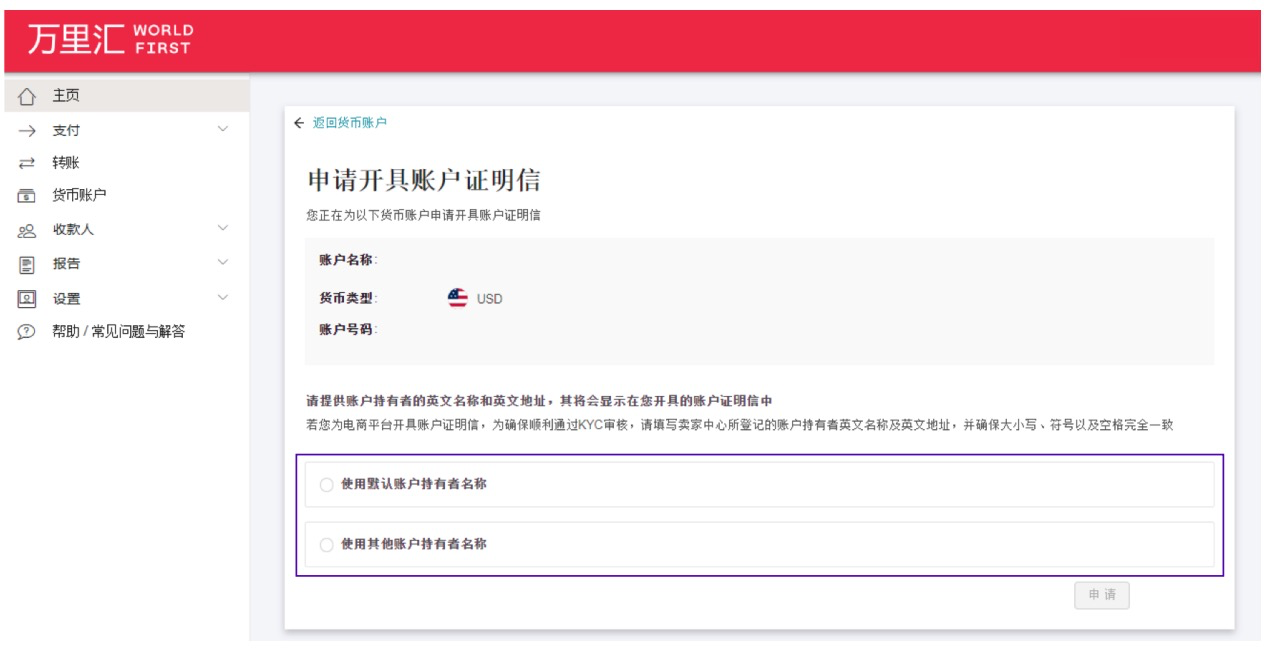
Task: Expand the 支付 menu chevron
Action: click(x=223, y=129)
